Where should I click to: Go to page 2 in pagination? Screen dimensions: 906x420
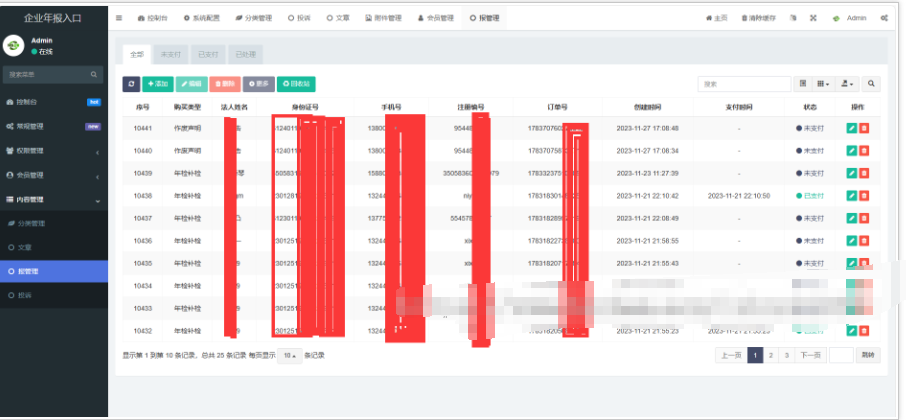[771, 355]
